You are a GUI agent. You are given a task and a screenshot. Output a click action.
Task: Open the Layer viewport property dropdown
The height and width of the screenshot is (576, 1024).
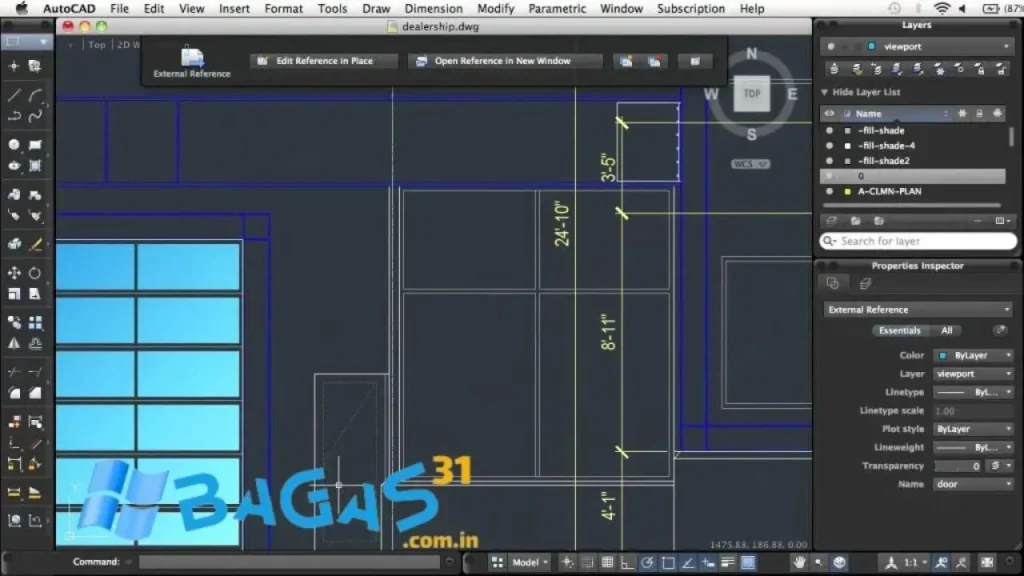[x=973, y=374]
